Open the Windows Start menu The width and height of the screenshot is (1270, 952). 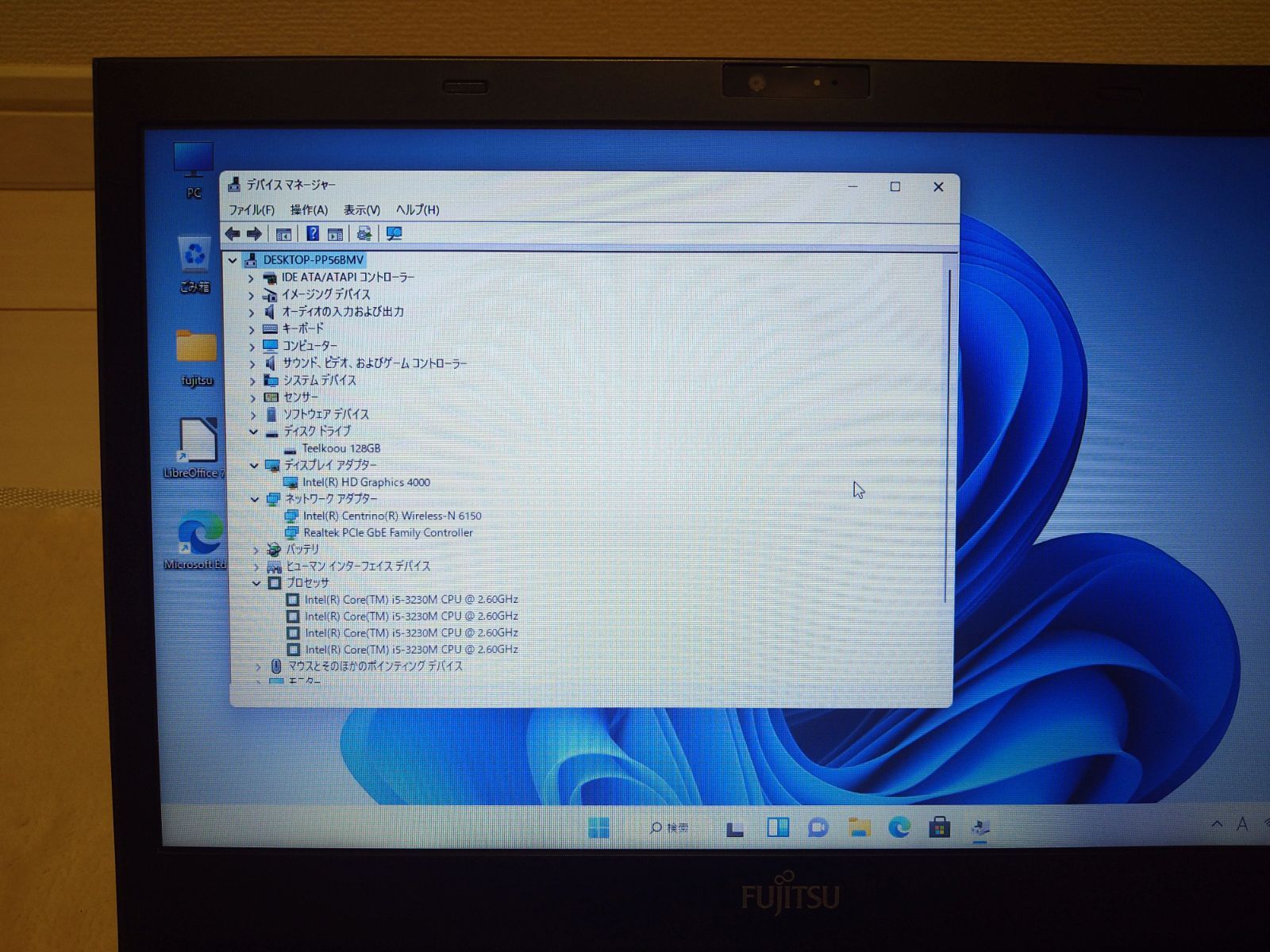[x=599, y=827]
